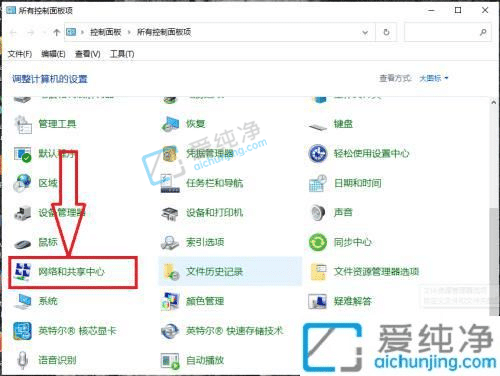Expand the address bar history dropdown
500x376 pixels.
tap(365, 32)
